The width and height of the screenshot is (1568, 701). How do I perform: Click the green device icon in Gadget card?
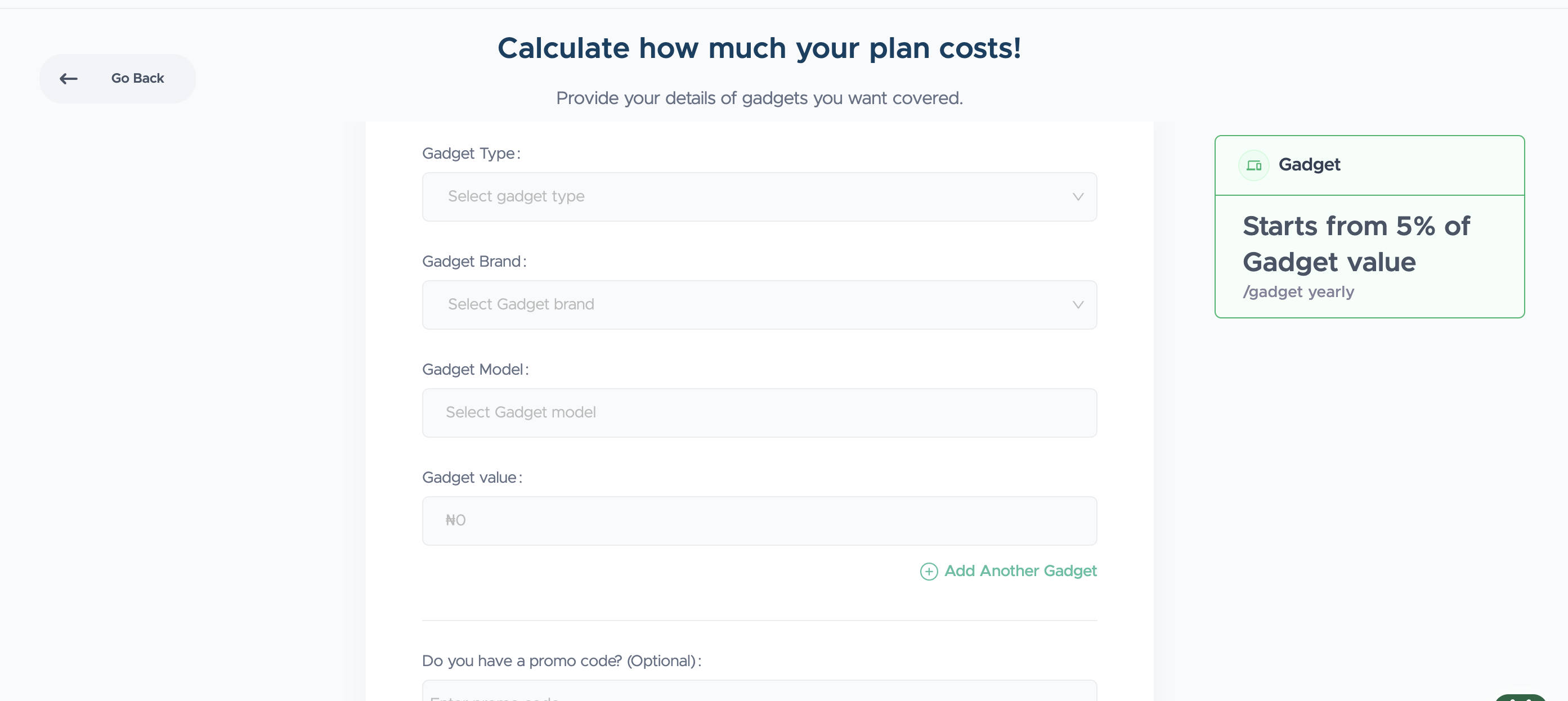tap(1253, 165)
